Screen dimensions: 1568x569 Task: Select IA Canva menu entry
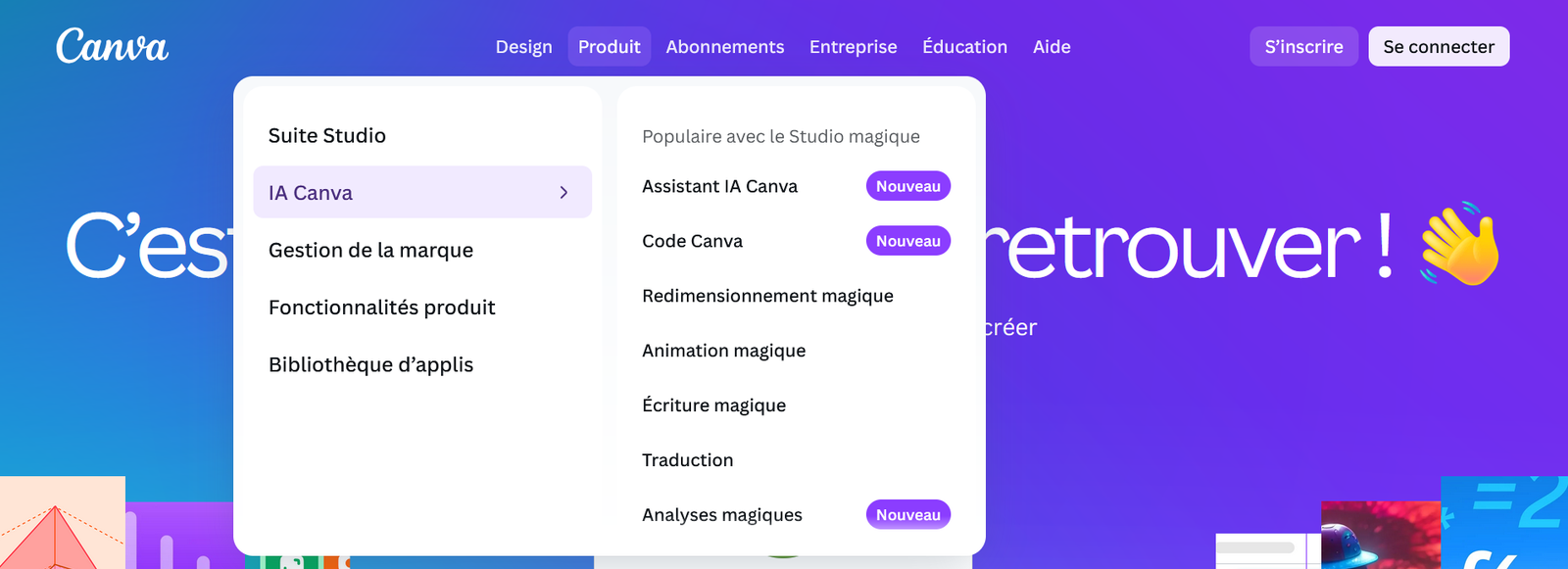click(x=422, y=192)
